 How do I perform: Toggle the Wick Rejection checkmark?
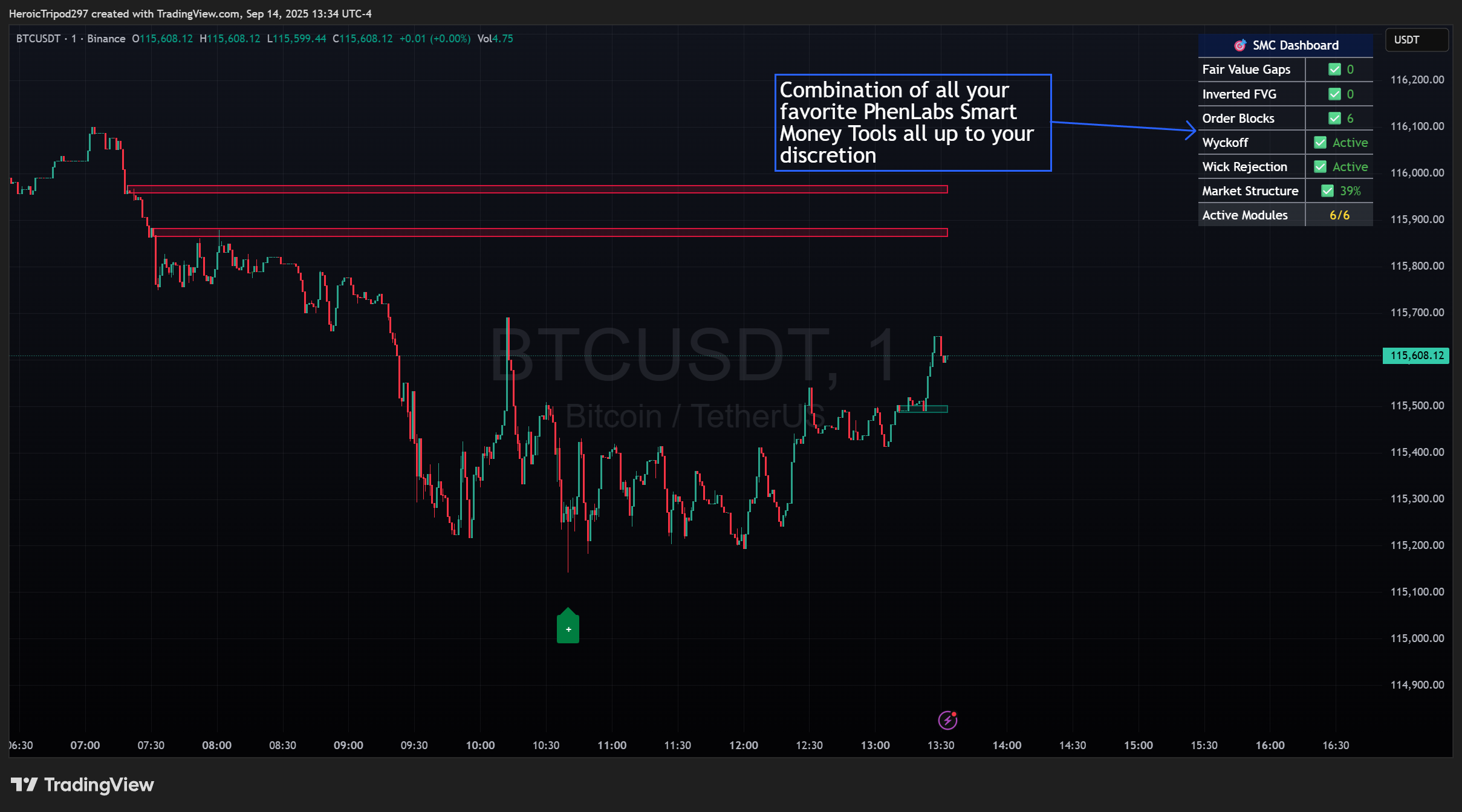[x=1321, y=166]
